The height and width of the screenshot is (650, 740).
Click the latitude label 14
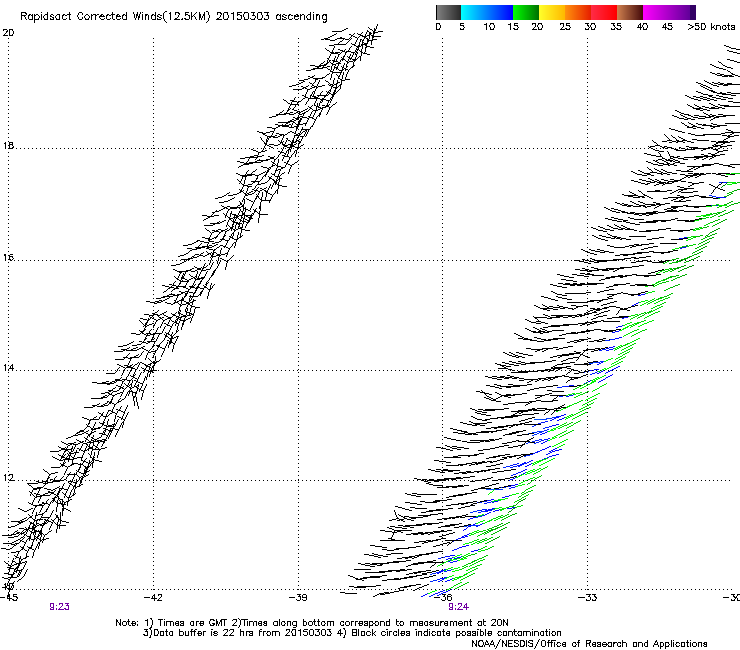click(x=8, y=368)
